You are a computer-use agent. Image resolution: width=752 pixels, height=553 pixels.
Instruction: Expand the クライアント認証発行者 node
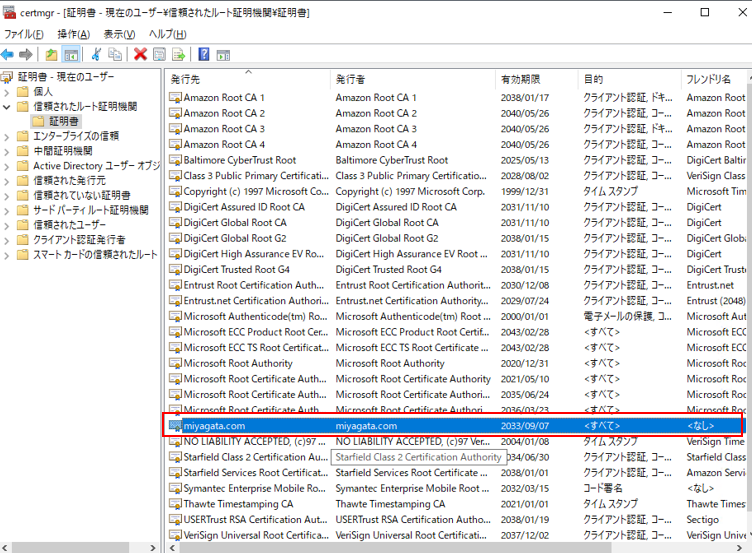coord(6,241)
